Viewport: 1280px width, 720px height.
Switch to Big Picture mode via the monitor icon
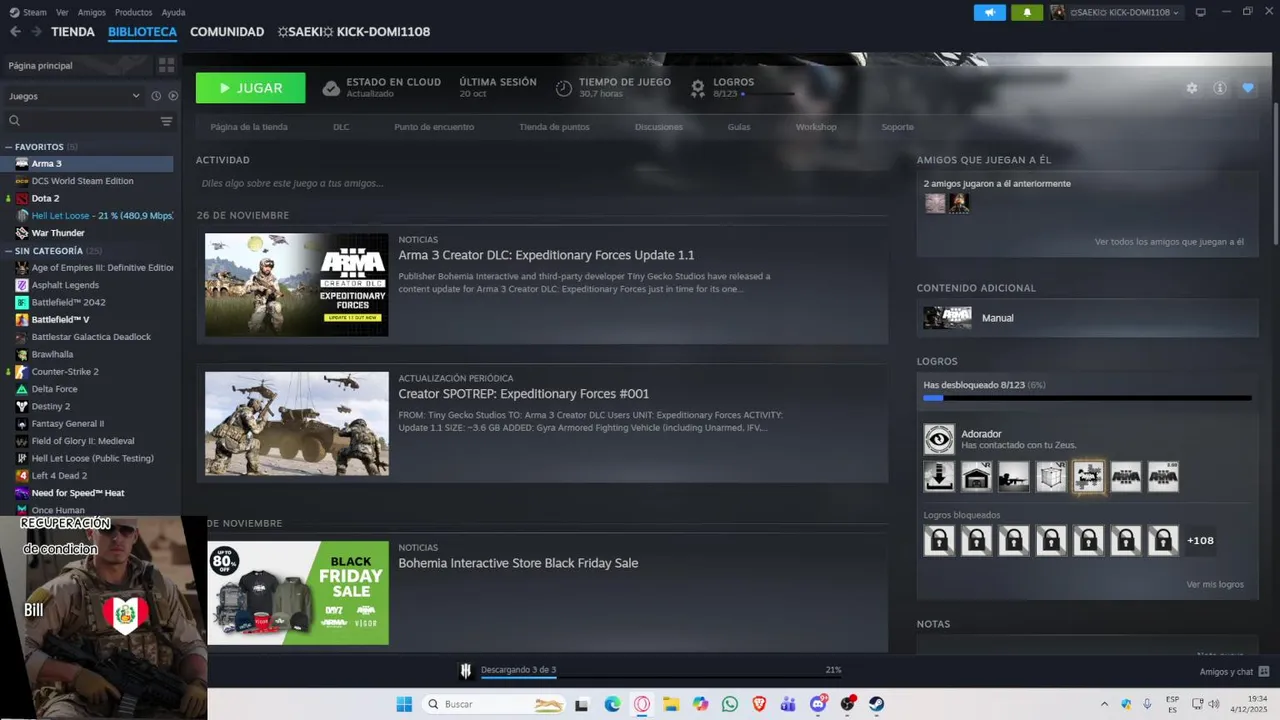pos(1200,12)
